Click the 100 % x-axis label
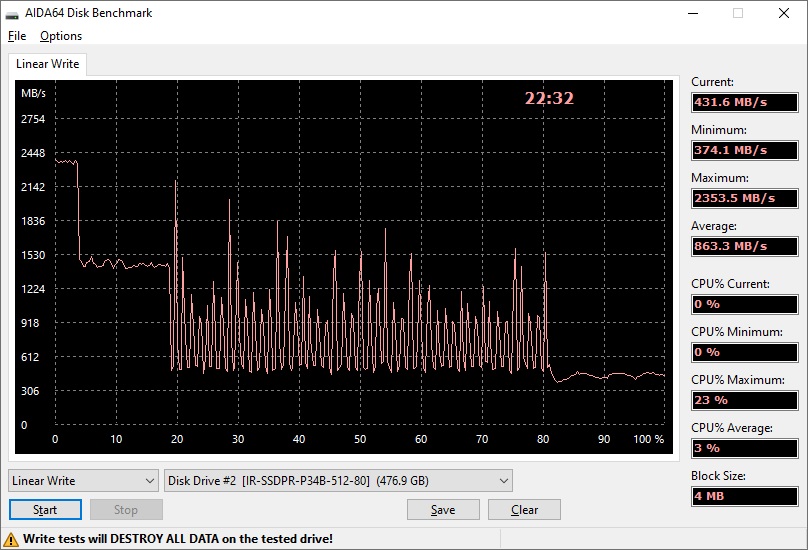Image resolution: width=808 pixels, height=550 pixels. [649, 439]
